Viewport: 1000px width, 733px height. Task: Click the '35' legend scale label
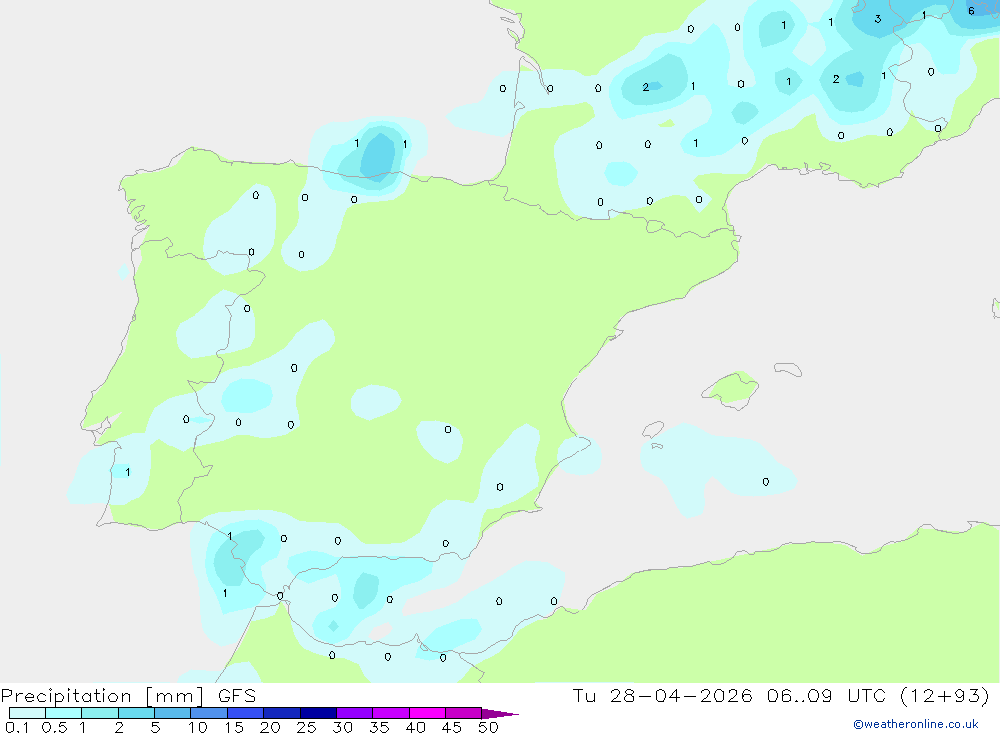[379, 727]
